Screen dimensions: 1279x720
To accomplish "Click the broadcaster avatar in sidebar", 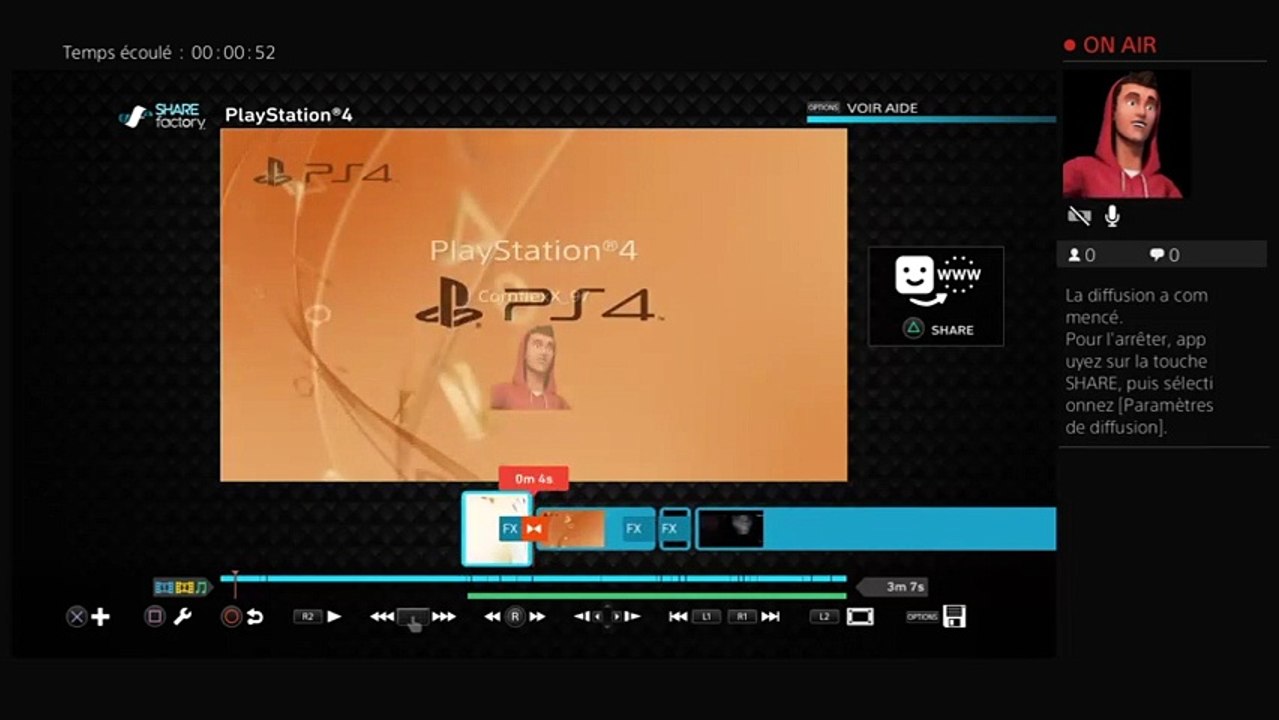I will click(x=1125, y=134).
